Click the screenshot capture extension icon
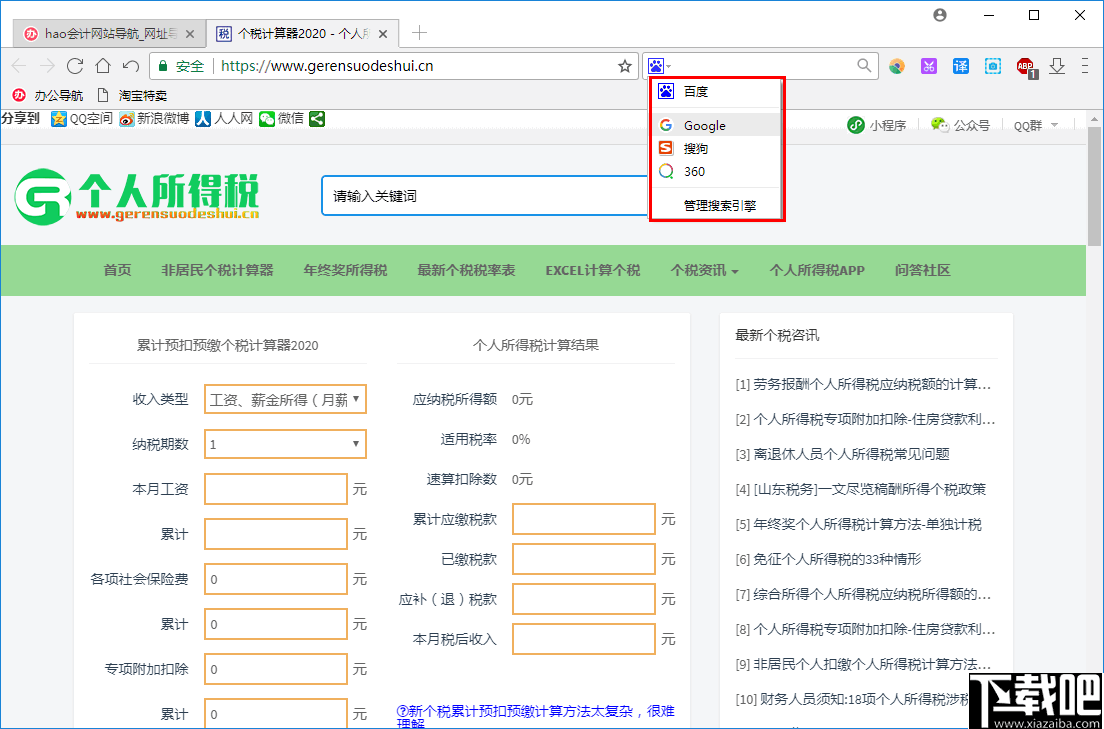Screen dimensions: 1104x729 (x=992, y=64)
